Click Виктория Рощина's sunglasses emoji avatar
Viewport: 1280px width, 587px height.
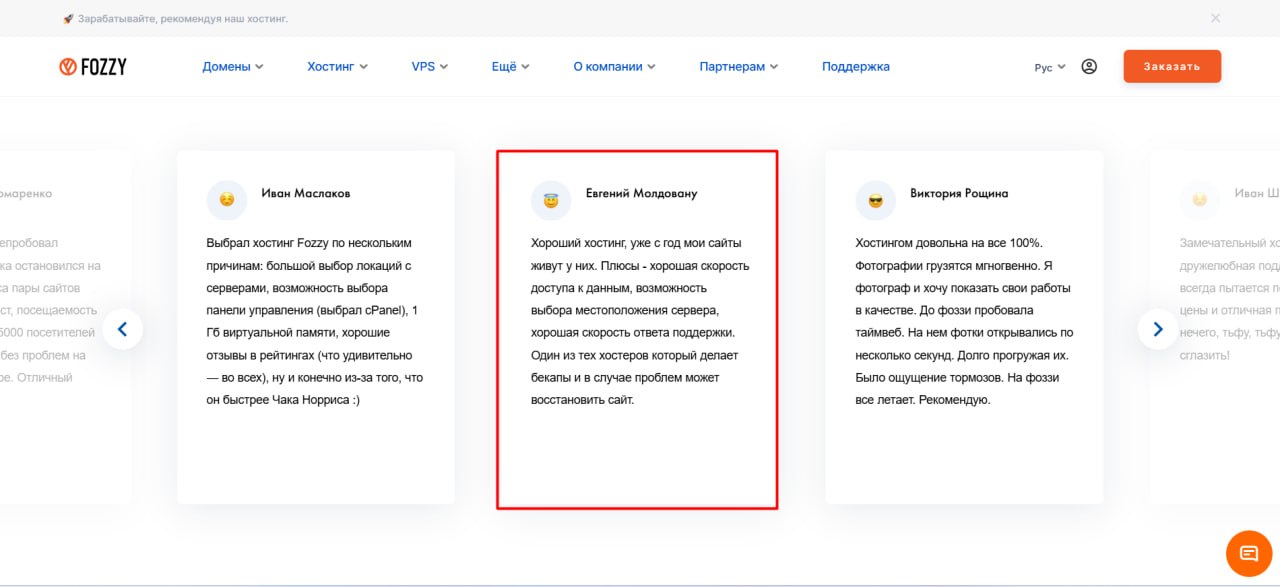(876, 200)
